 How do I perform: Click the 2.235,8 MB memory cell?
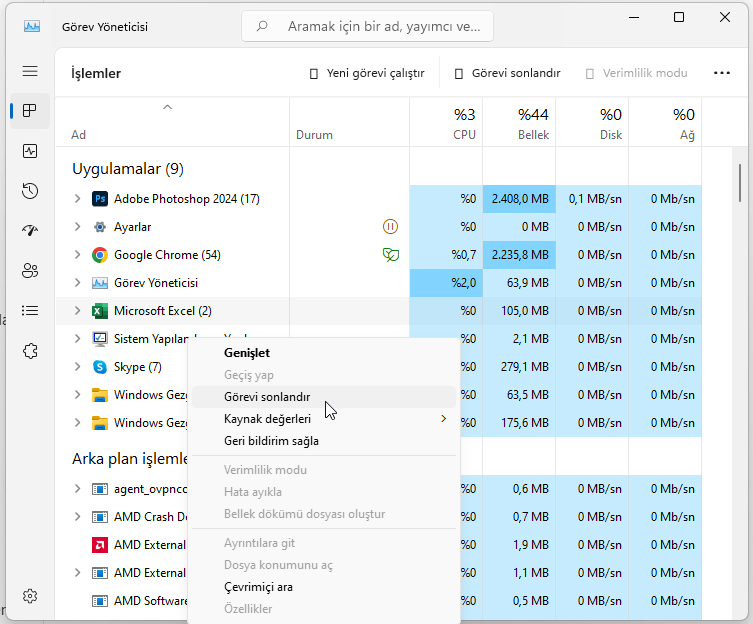[x=519, y=255]
